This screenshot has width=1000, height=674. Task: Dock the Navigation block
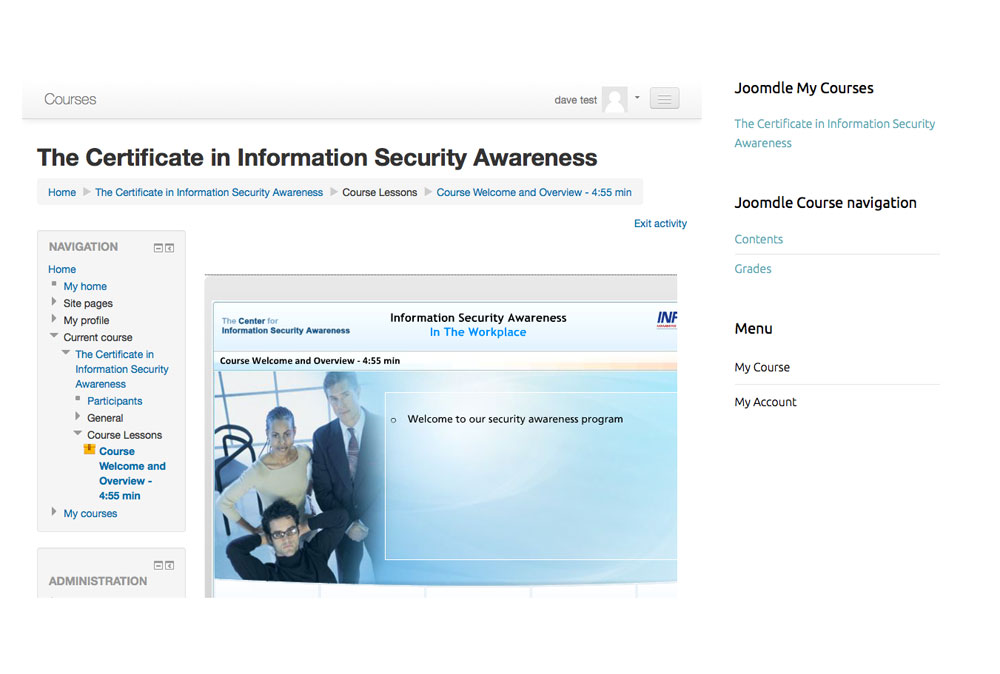tap(170, 248)
